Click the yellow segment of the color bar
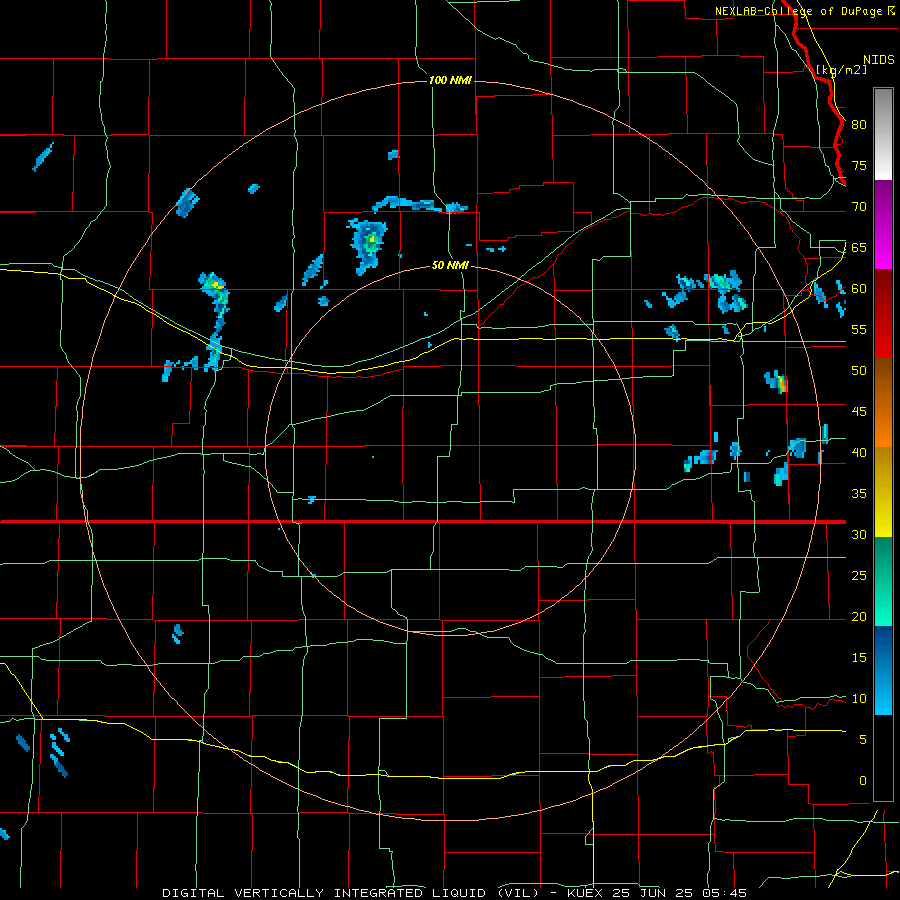This screenshot has height=900, width=900. pyautogui.click(x=883, y=492)
